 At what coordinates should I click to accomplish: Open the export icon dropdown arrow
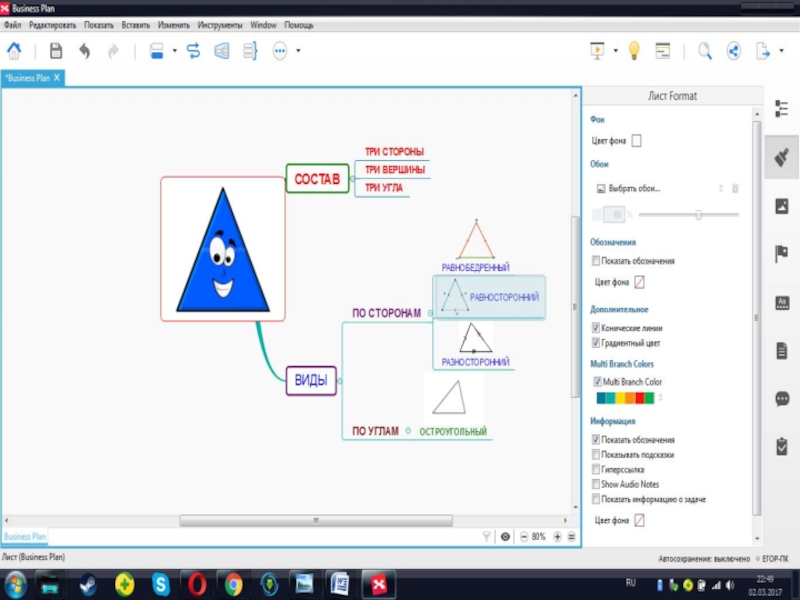tap(781, 51)
